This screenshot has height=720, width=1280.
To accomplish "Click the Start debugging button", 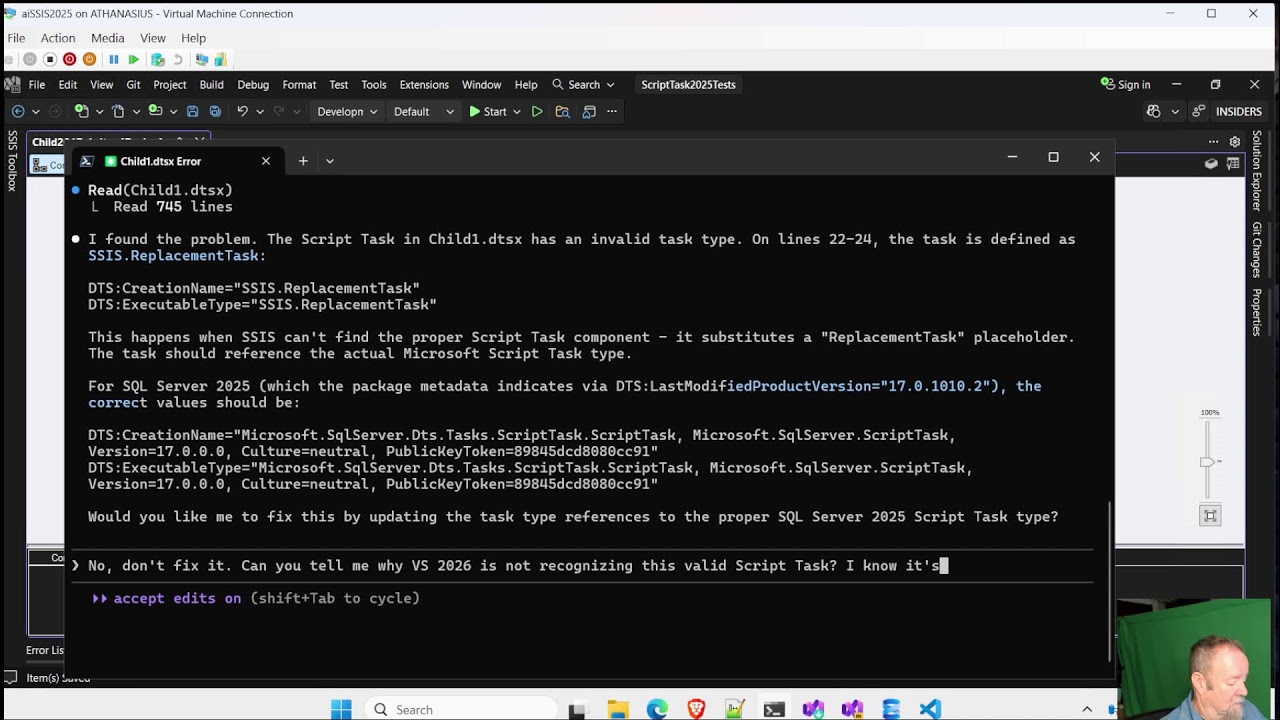I will tap(488, 111).
